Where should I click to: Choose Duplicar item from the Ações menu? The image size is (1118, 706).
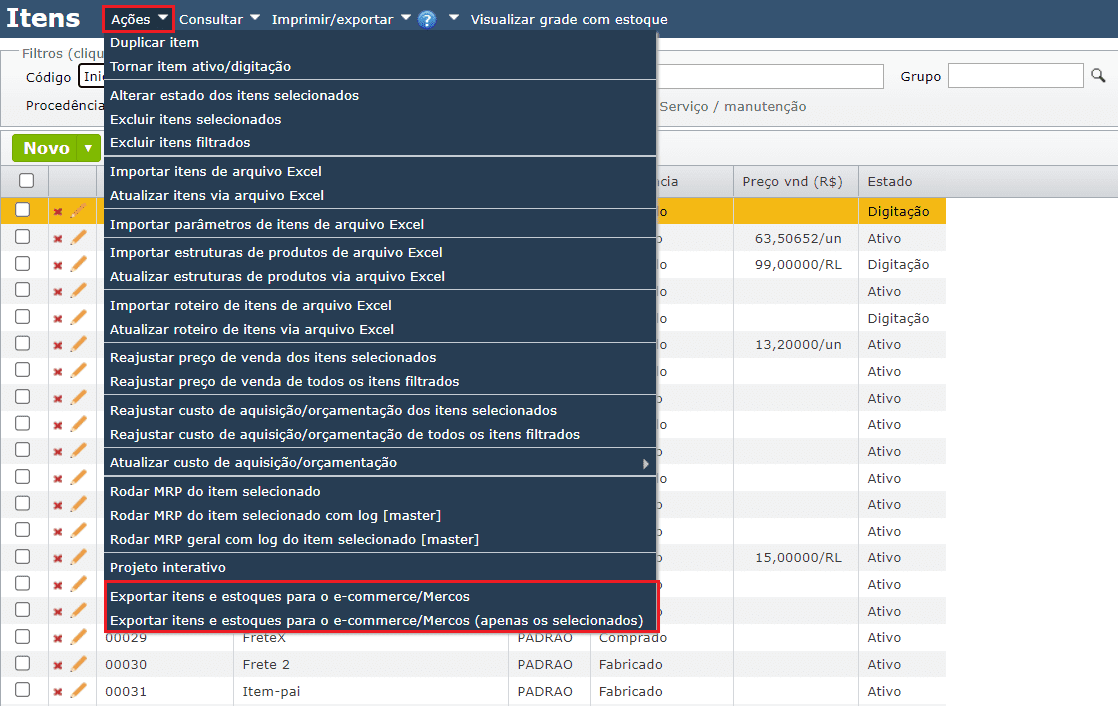[154, 43]
